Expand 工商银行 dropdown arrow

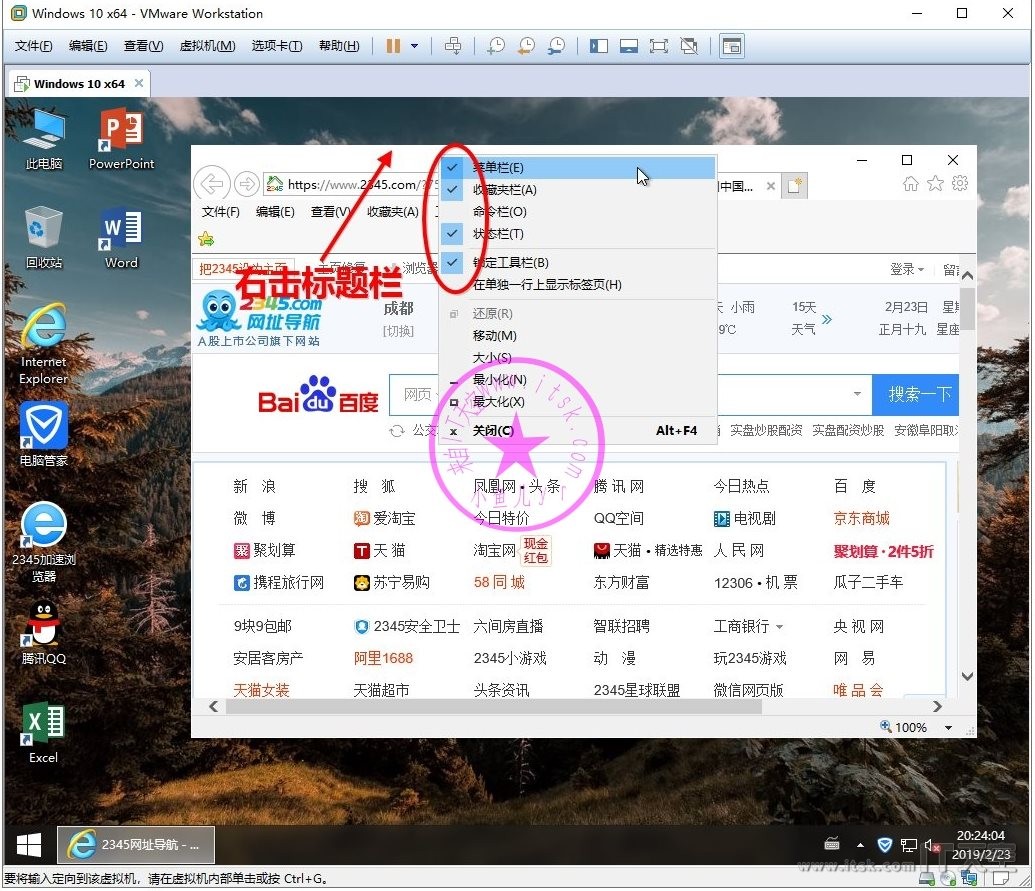(x=780, y=626)
